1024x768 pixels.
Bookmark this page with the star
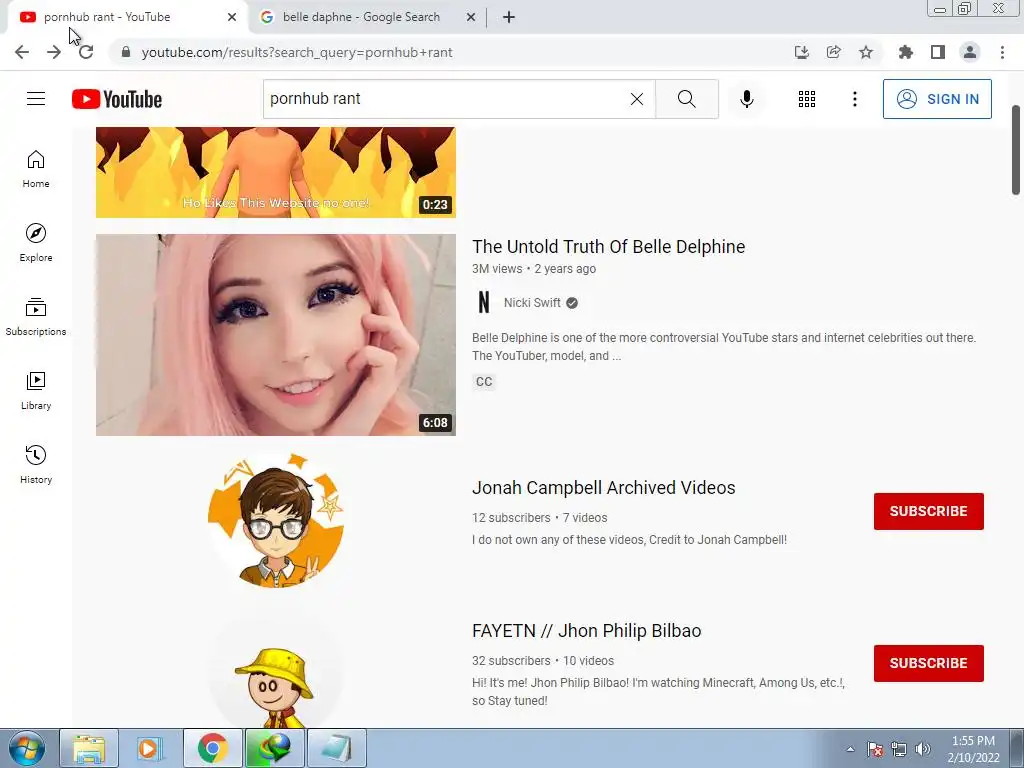click(866, 52)
